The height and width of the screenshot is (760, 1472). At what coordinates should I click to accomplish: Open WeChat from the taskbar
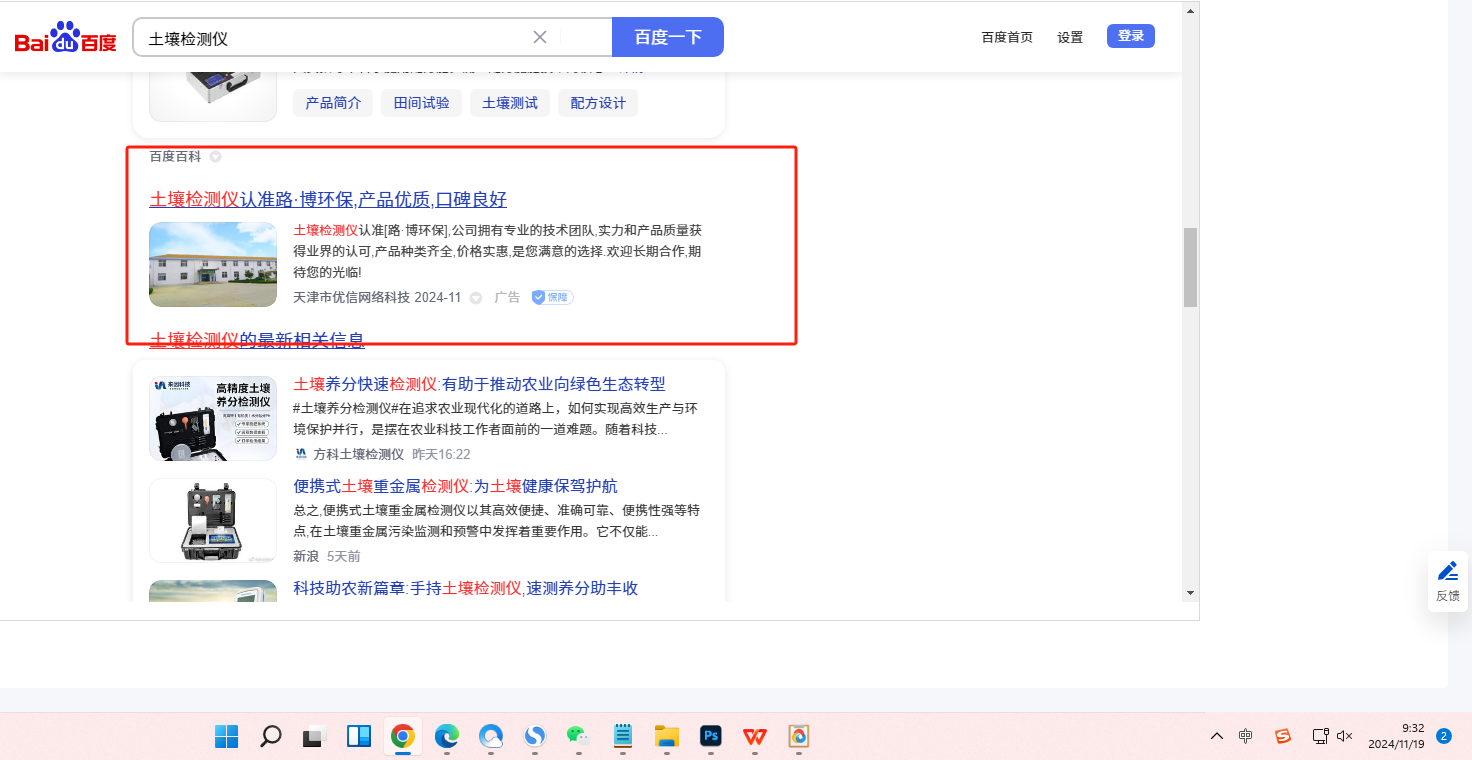578,737
